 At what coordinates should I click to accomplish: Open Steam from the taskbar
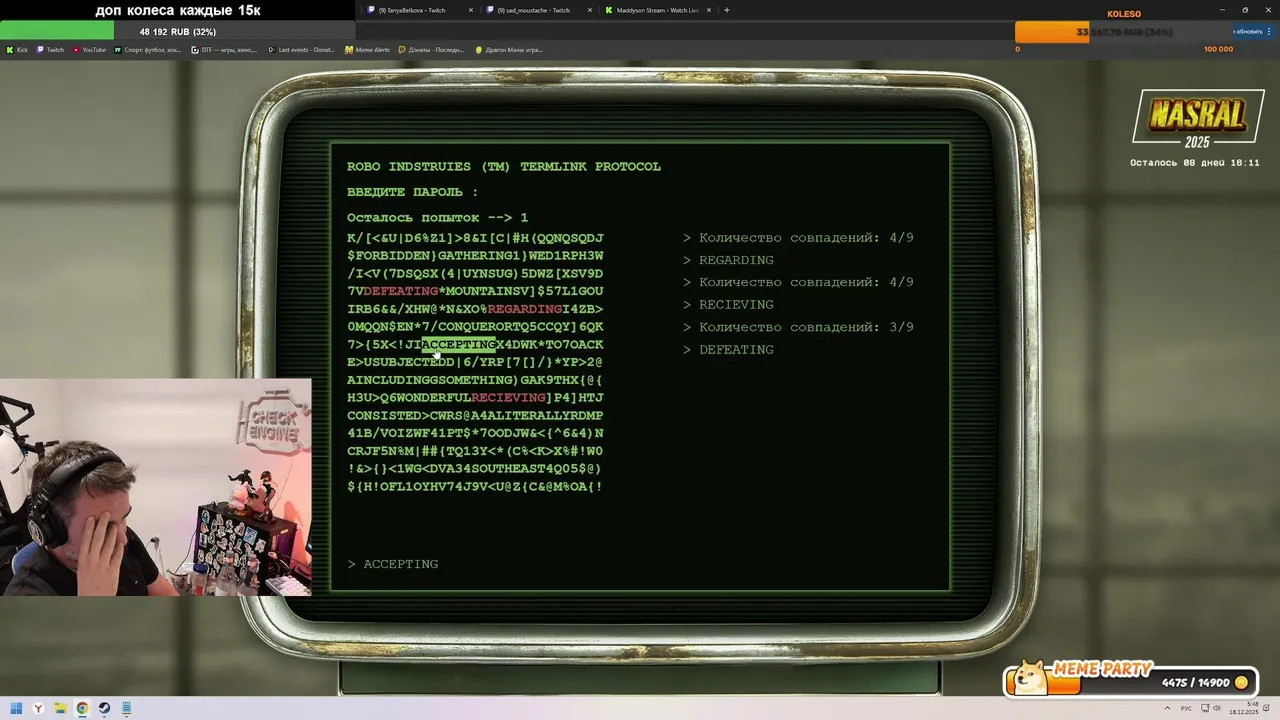tap(104, 708)
